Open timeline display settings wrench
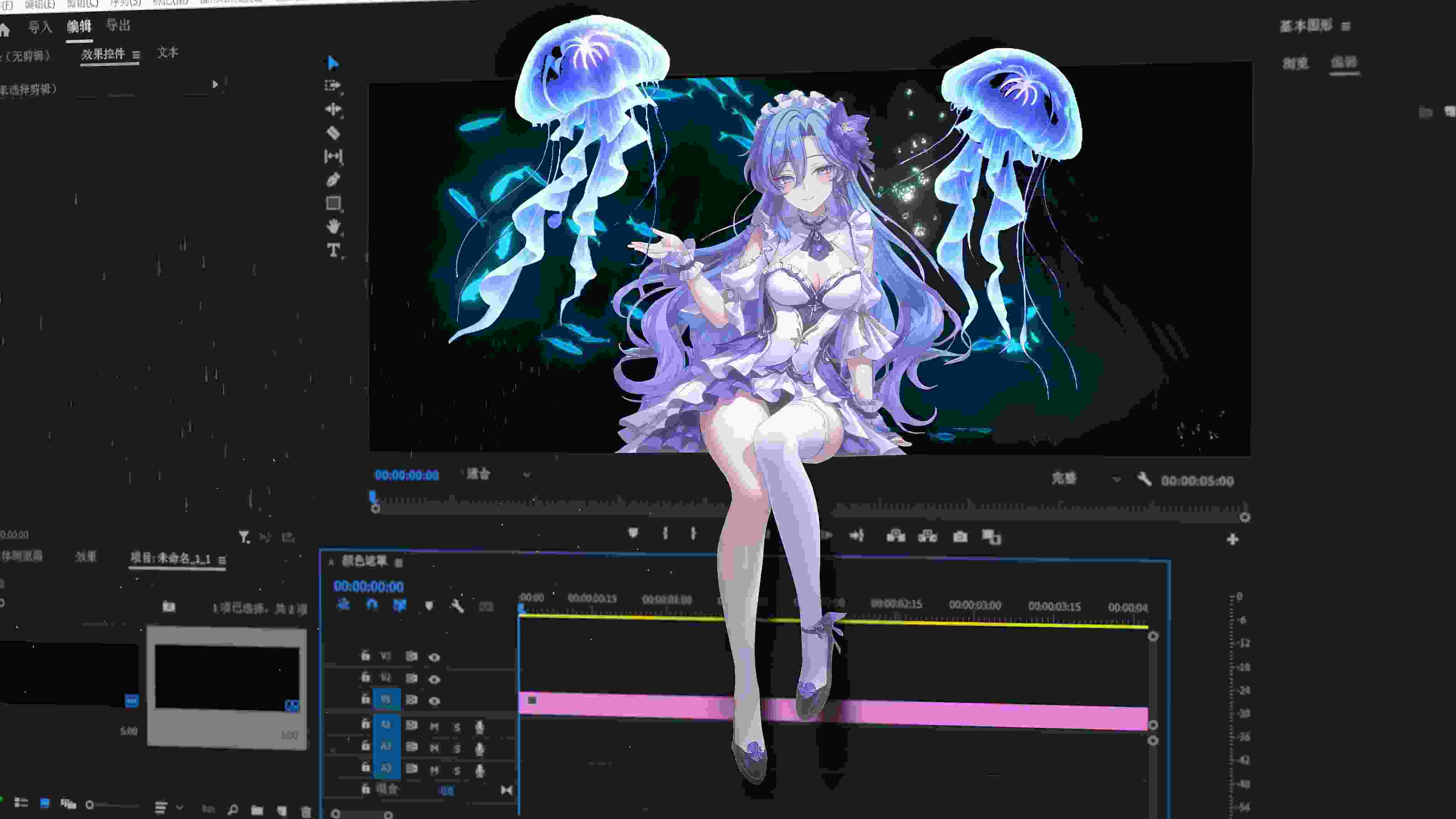This screenshot has width=1456, height=819. pyautogui.click(x=457, y=606)
